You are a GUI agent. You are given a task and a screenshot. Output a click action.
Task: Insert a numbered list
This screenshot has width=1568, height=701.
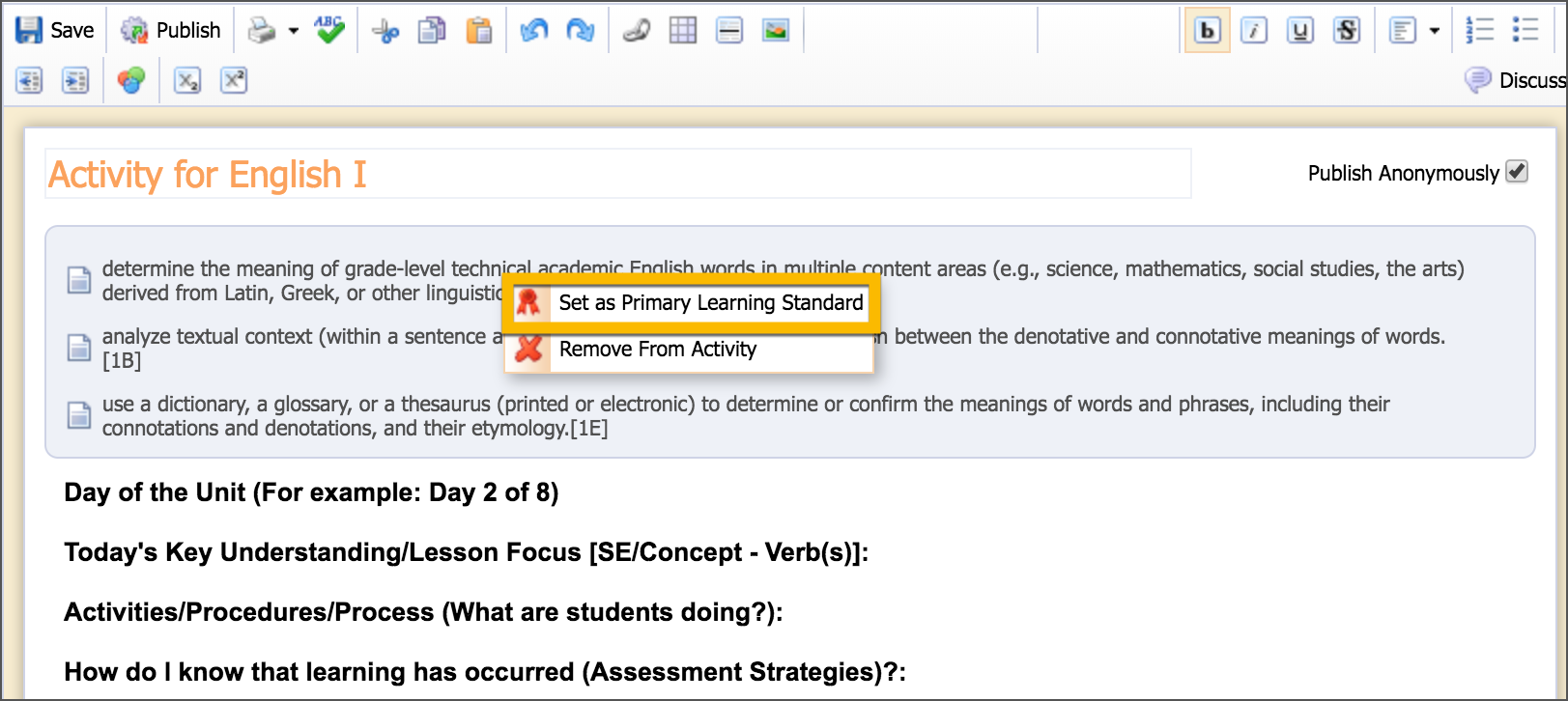(1479, 31)
